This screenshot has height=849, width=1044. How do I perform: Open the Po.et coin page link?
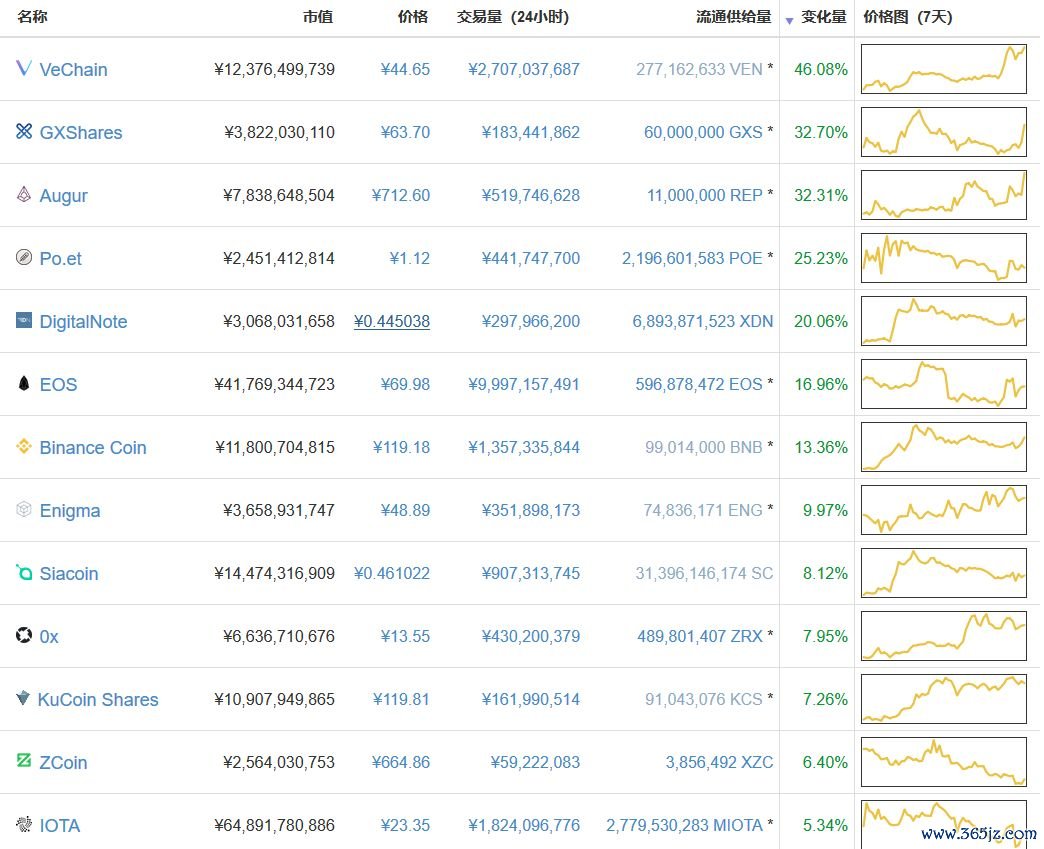point(61,258)
